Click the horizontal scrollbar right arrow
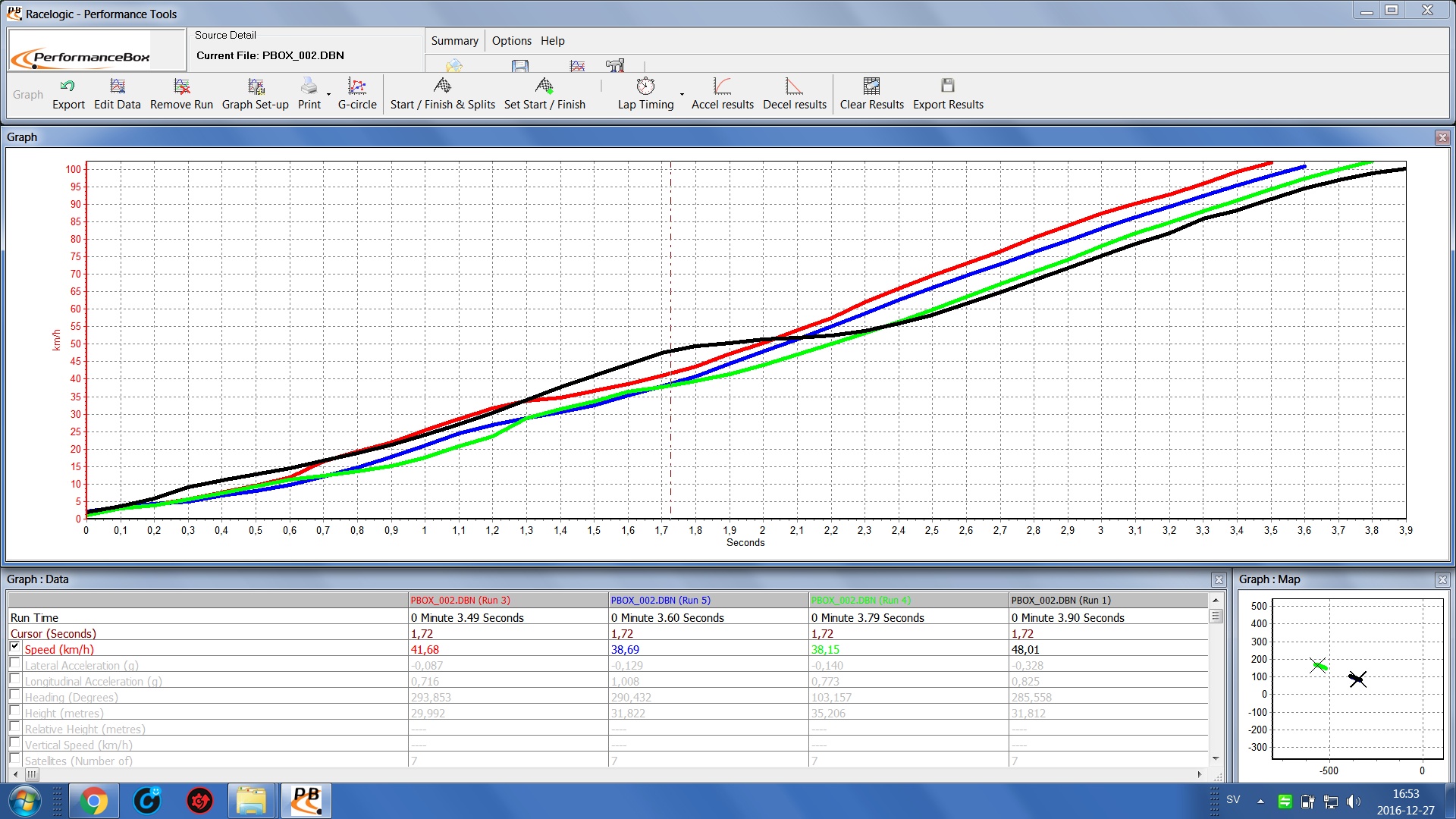The image size is (1456, 819). 1200,774
